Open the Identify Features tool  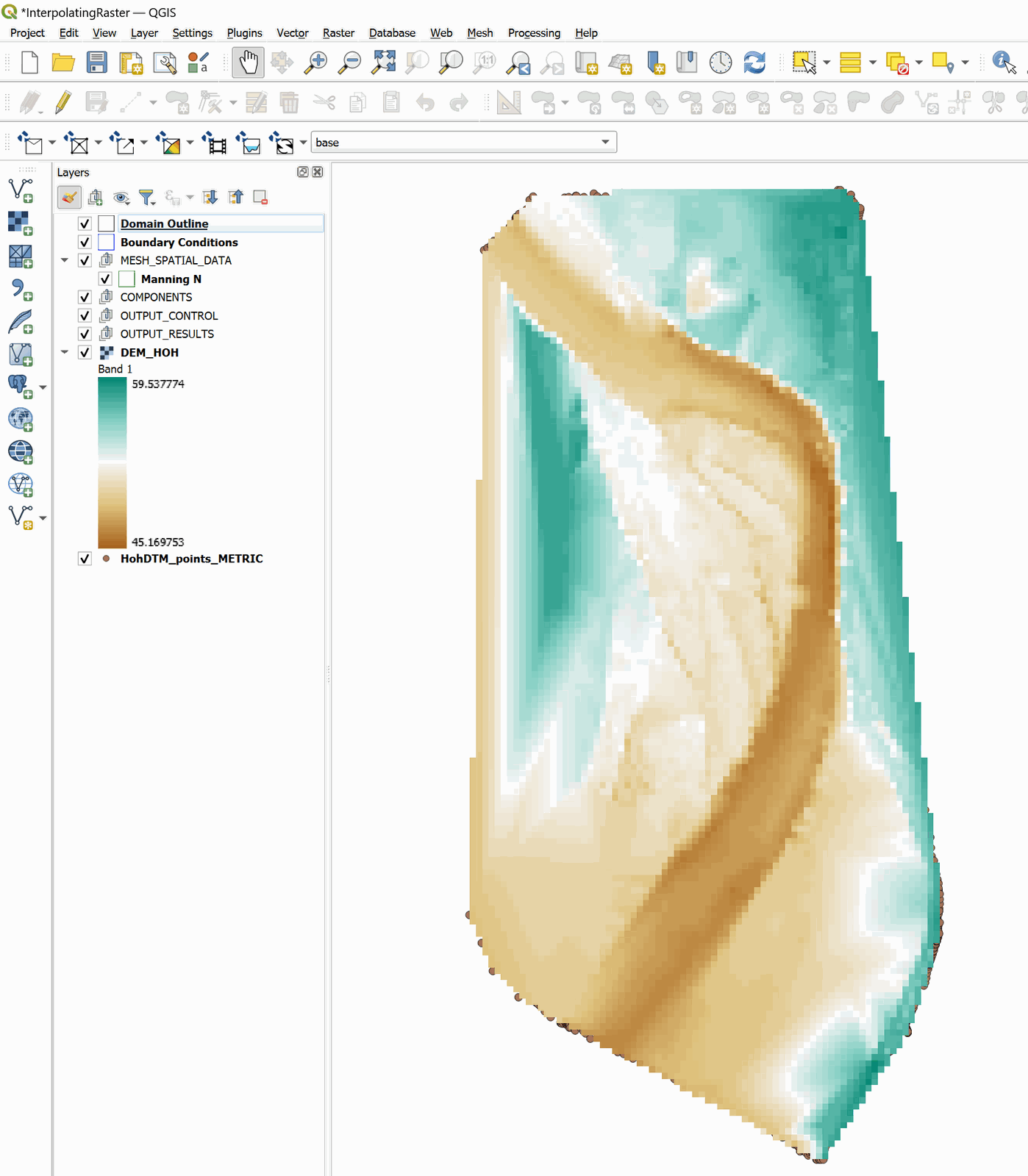click(x=1003, y=62)
